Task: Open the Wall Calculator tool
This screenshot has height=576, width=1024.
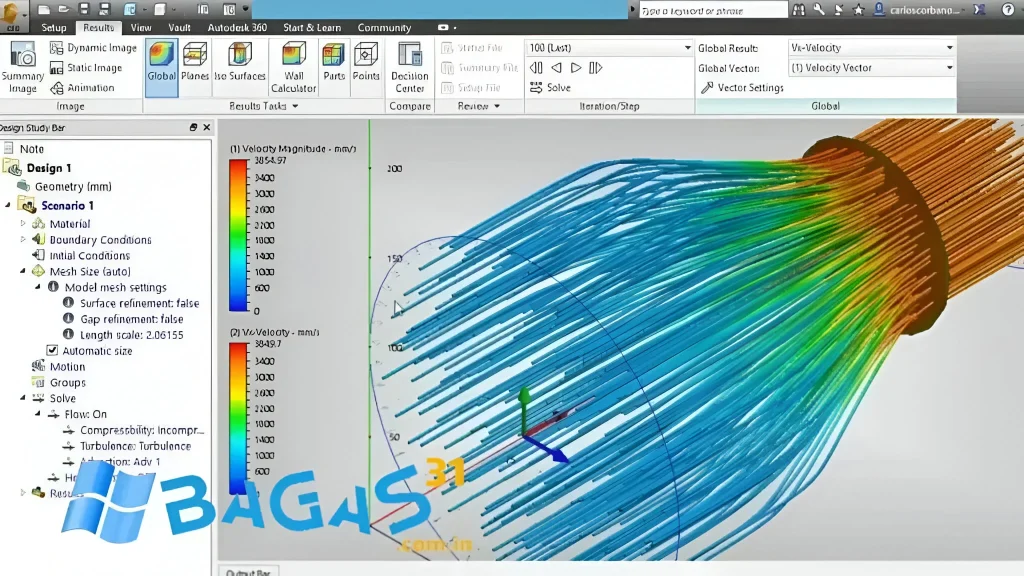Action: point(293,67)
